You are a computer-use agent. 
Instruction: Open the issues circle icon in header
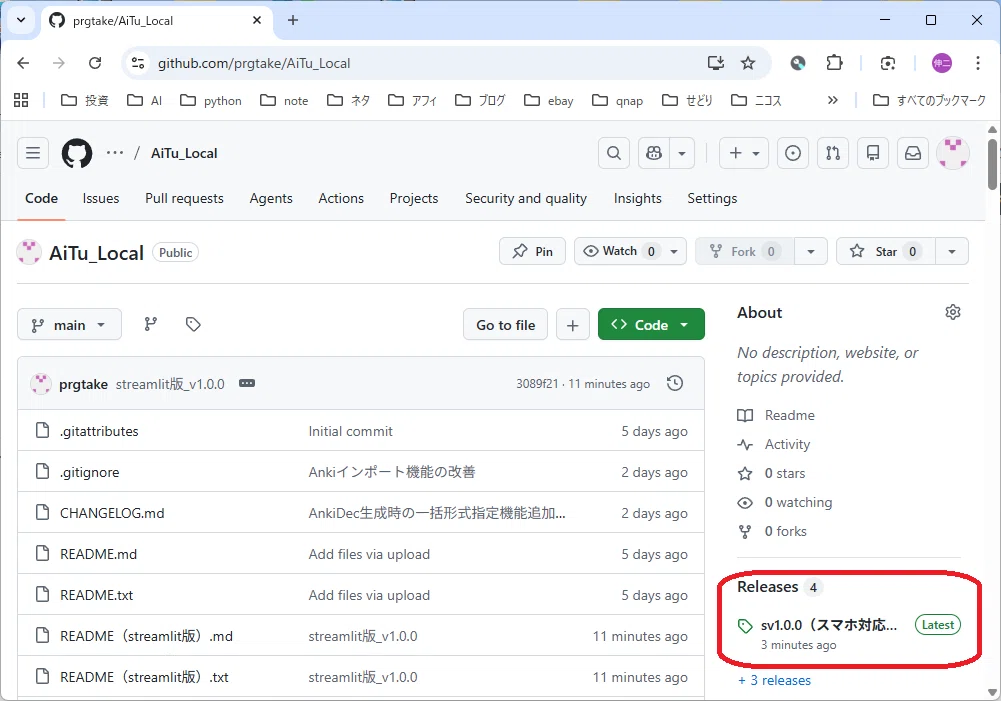coord(793,153)
